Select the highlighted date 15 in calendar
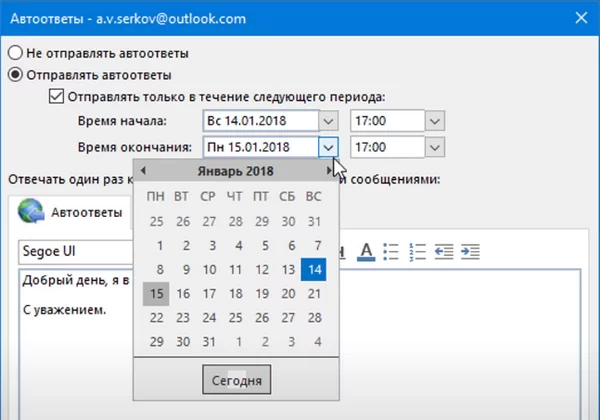 pos(156,293)
